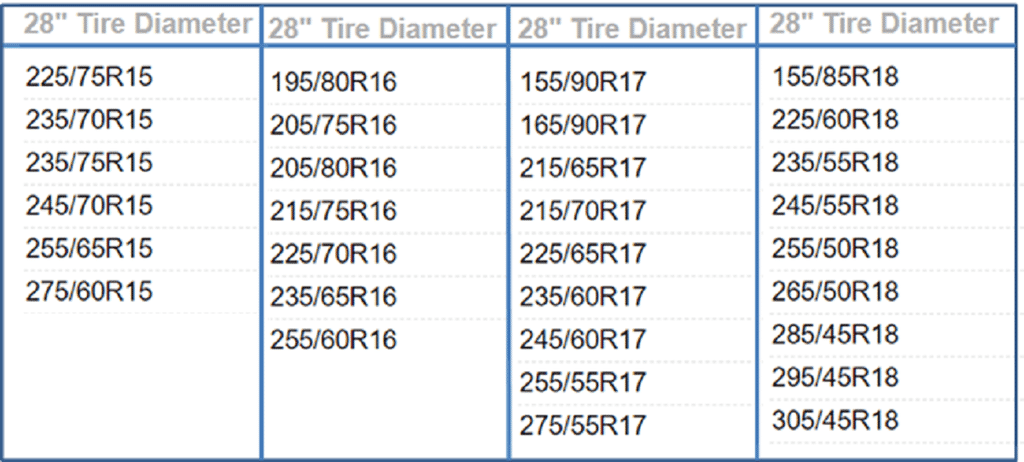Screen dimensions: 1024x462
Task: Choose the 225/65R17 entry
Action: 583,254
